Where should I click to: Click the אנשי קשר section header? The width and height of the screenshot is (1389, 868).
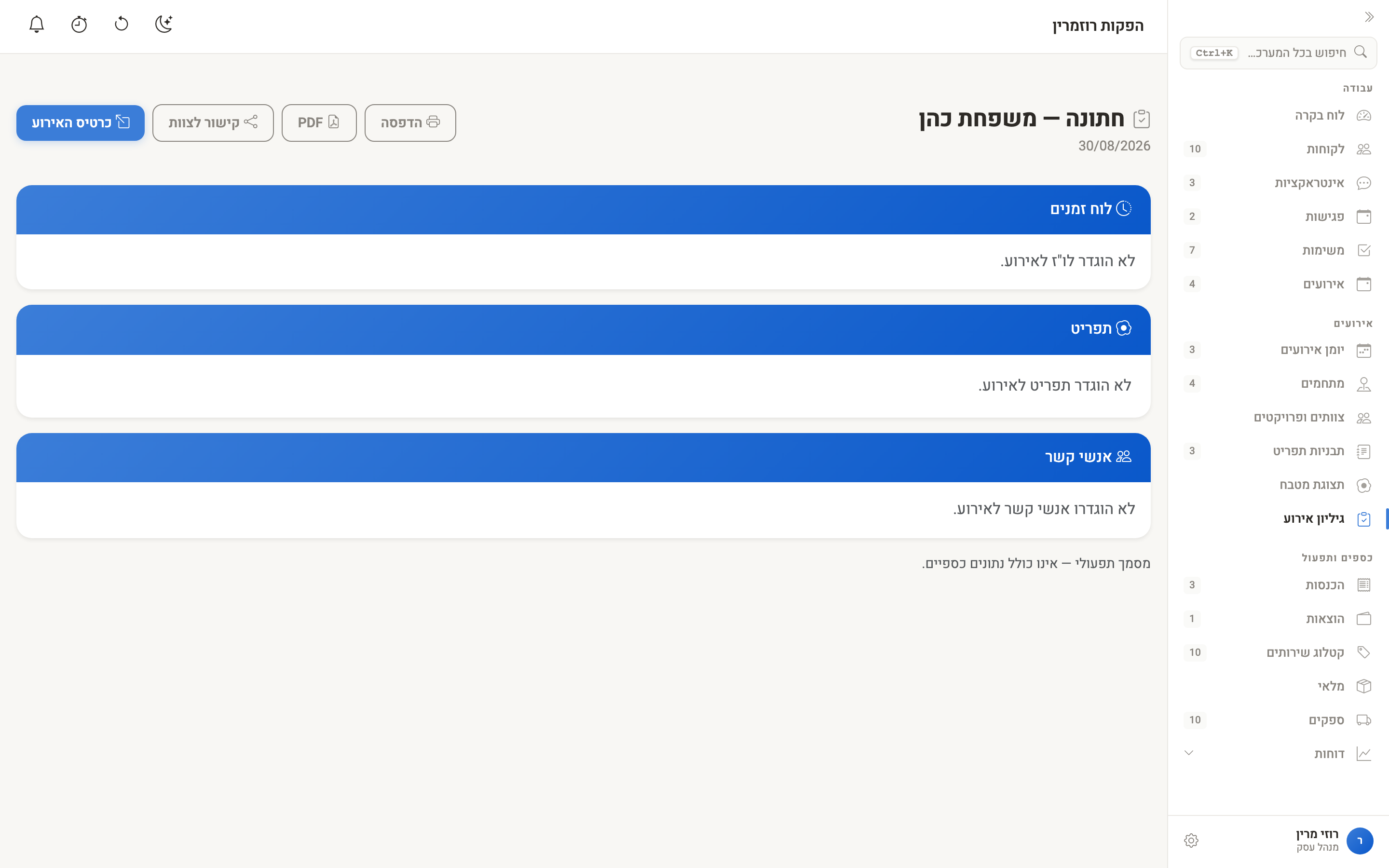coord(584,458)
